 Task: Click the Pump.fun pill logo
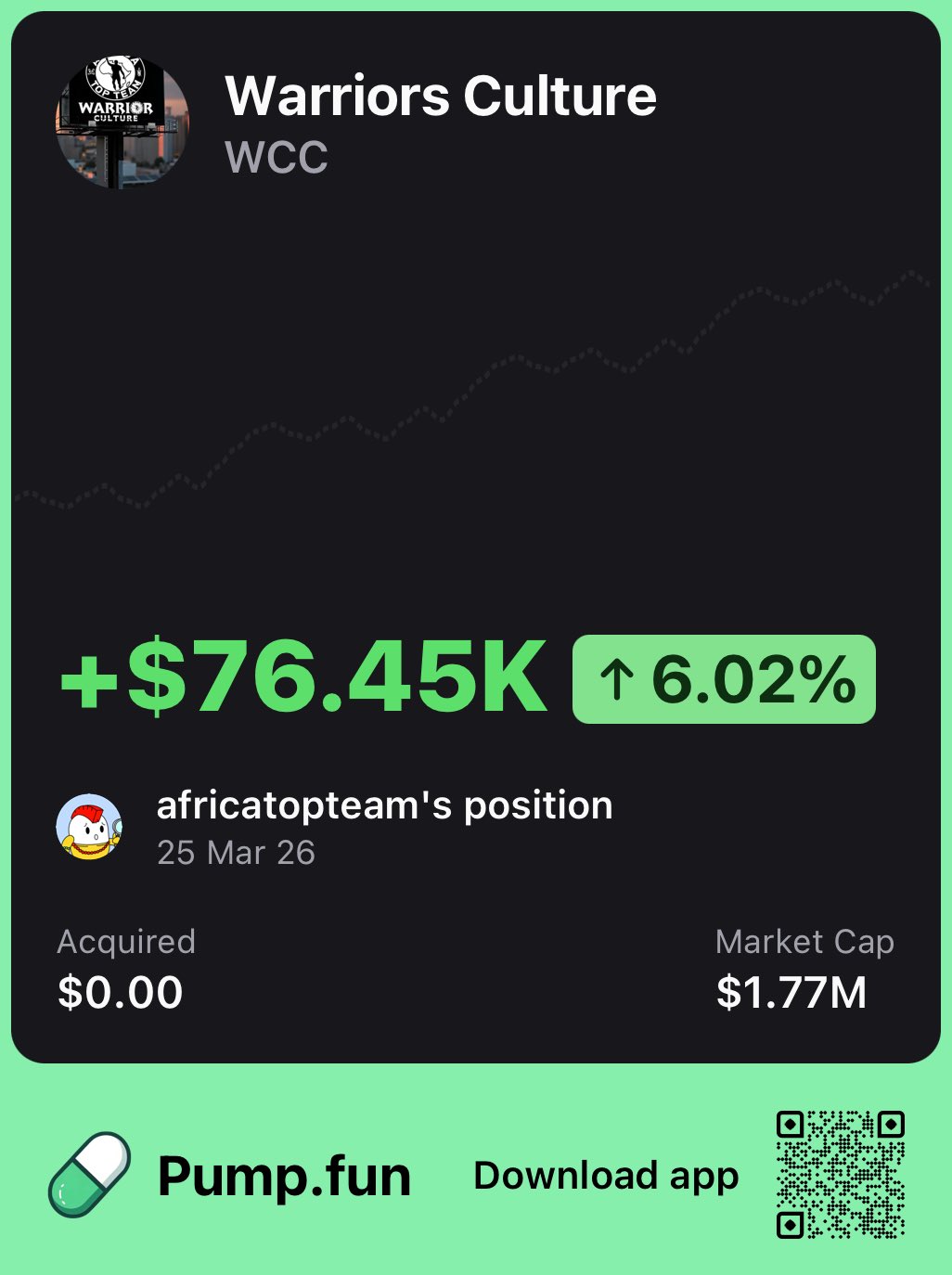click(89, 1174)
